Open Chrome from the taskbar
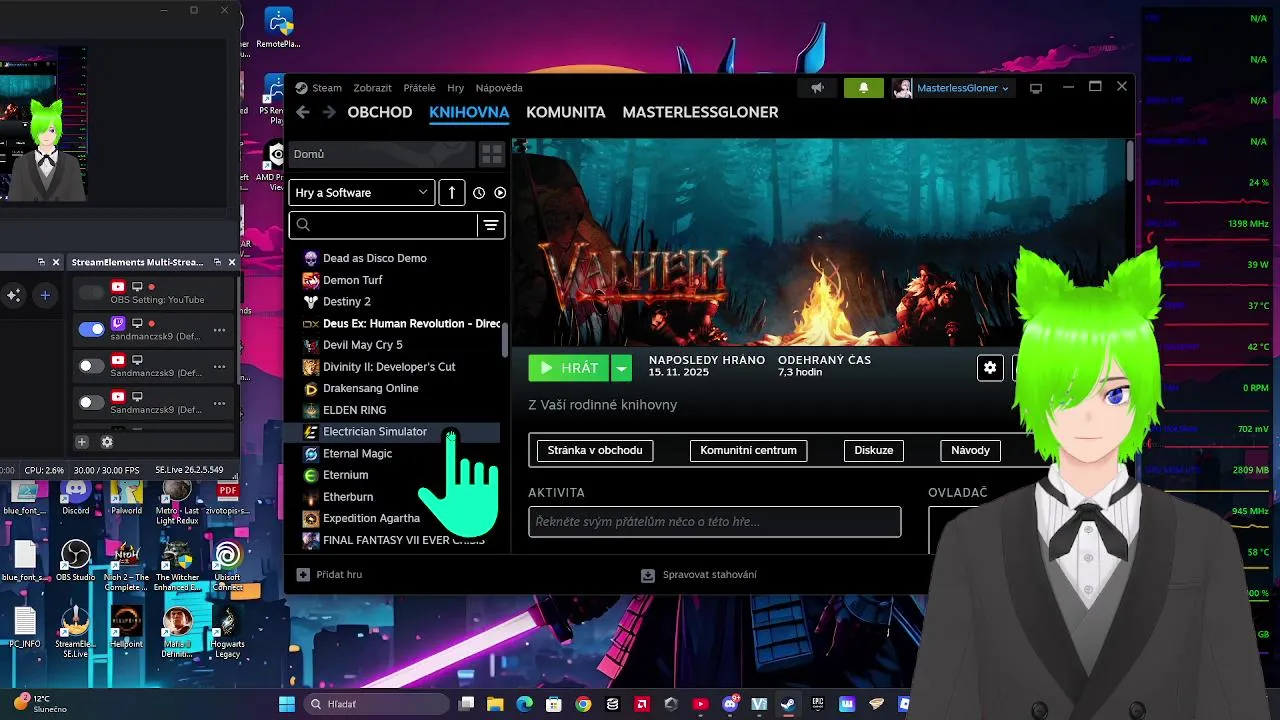 coord(583,704)
